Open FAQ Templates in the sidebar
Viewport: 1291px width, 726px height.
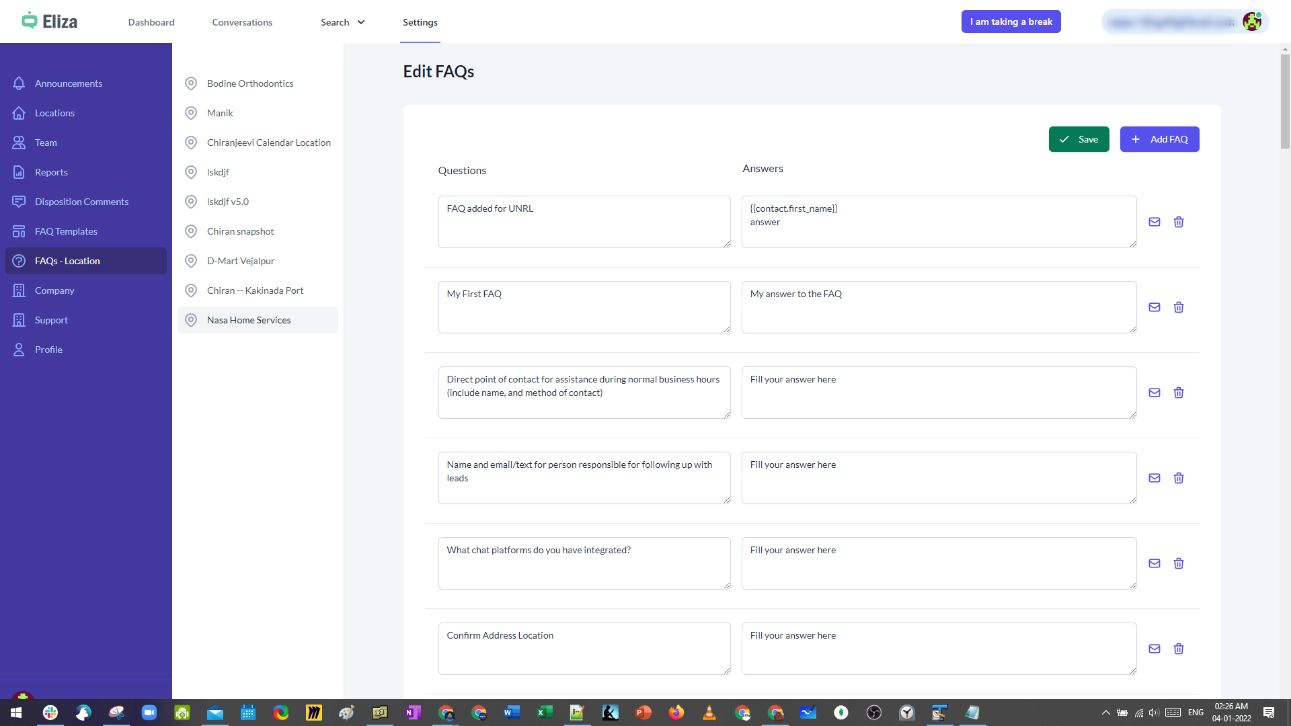[x=66, y=231]
